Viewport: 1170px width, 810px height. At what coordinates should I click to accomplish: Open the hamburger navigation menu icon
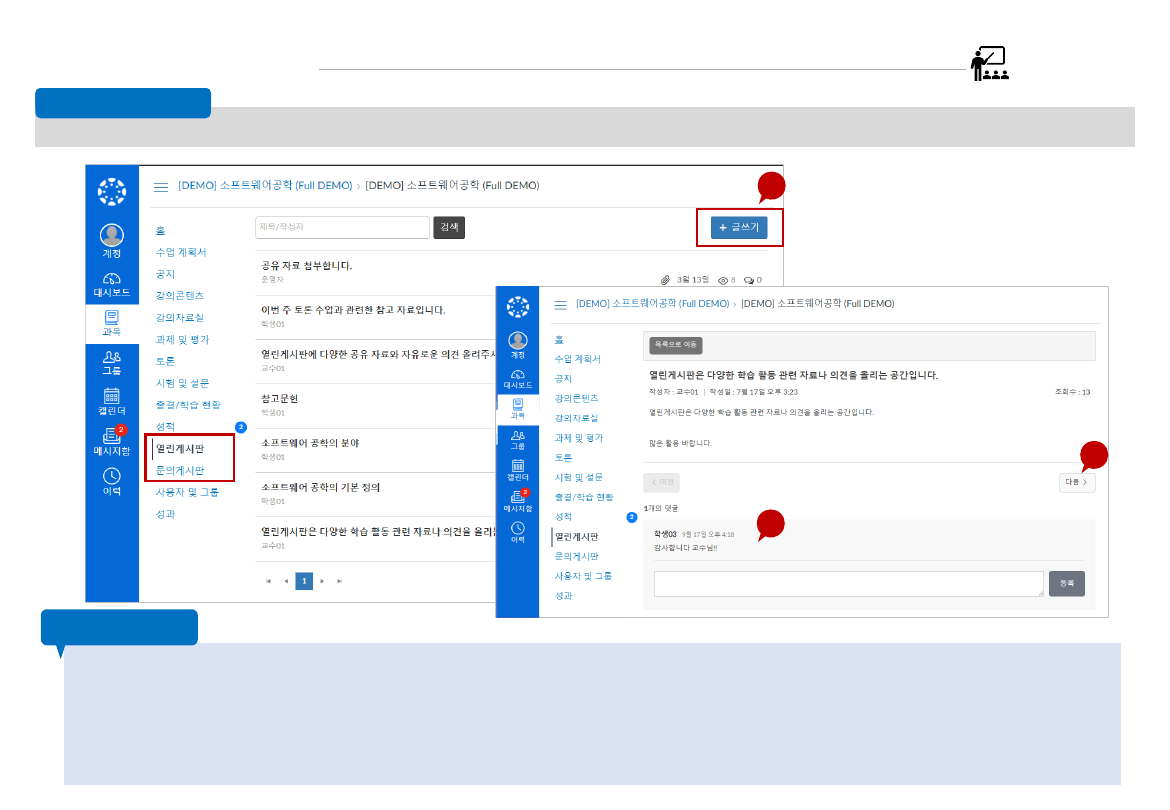pos(161,185)
